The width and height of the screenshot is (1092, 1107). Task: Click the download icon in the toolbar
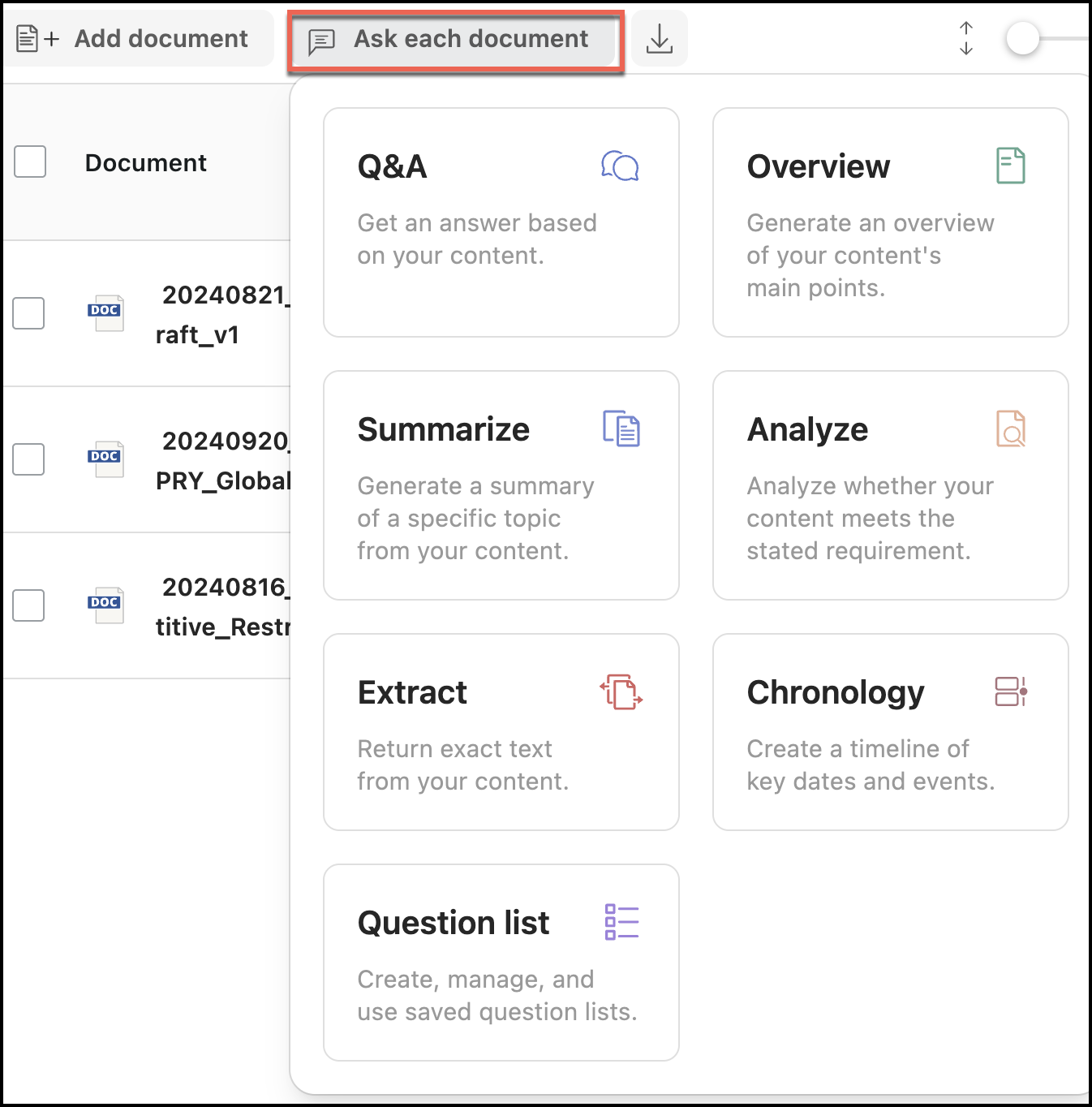pyautogui.click(x=660, y=39)
